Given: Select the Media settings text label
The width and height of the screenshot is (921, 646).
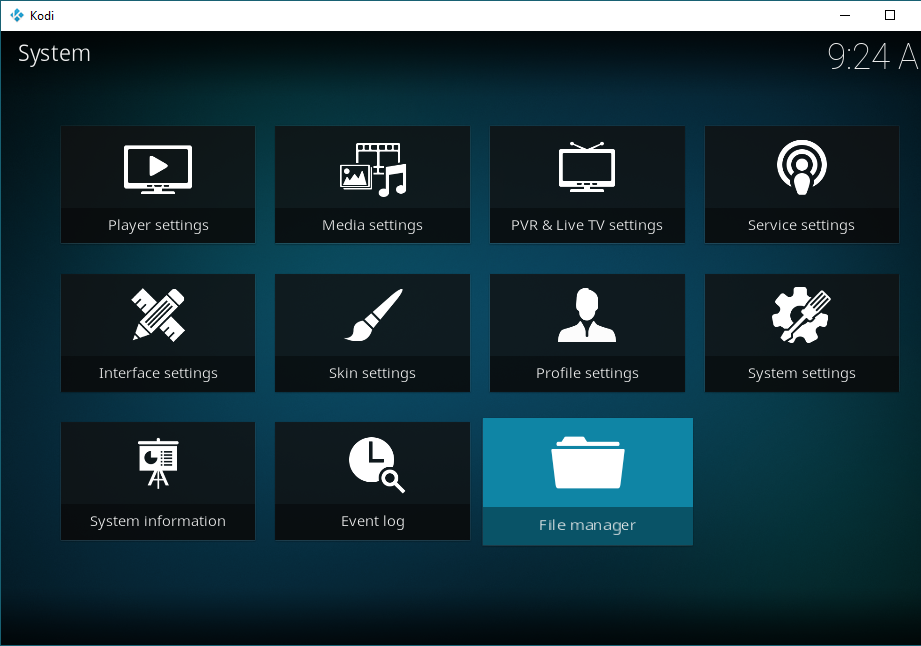Looking at the screenshot, I should tap(372, 225).
